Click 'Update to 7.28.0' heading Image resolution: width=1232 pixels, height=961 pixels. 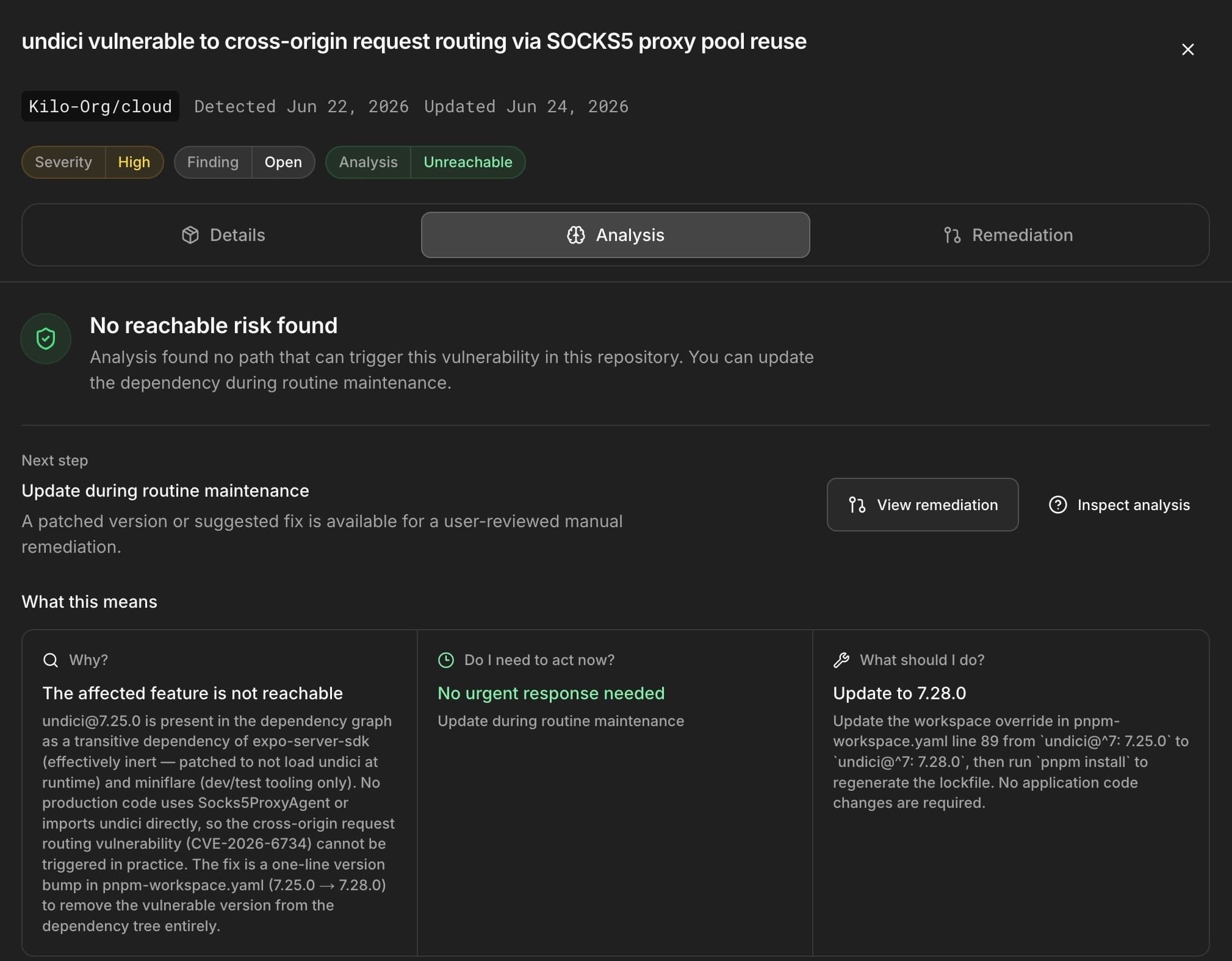point(899,693)
